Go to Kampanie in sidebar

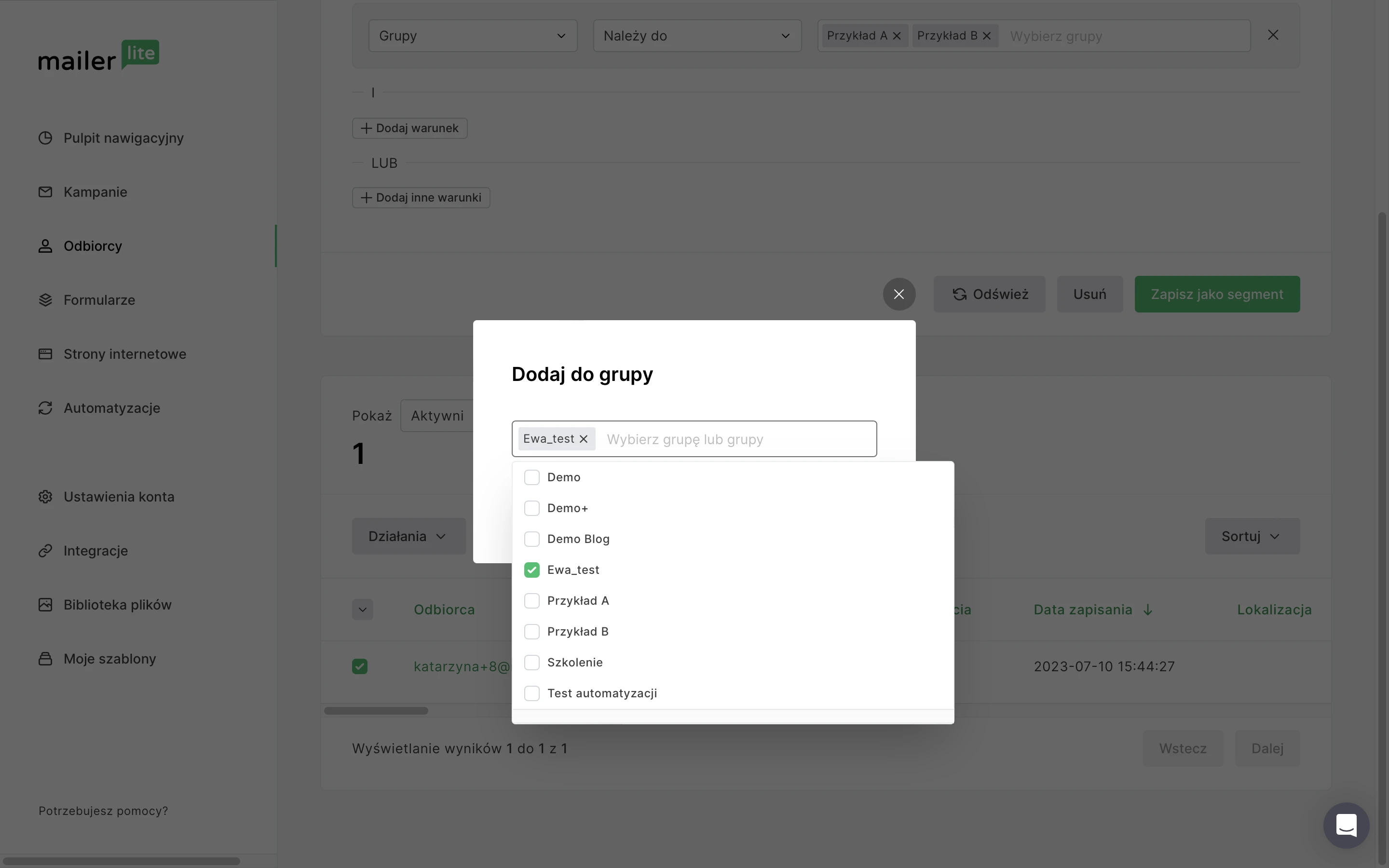[x=95, y=192]
